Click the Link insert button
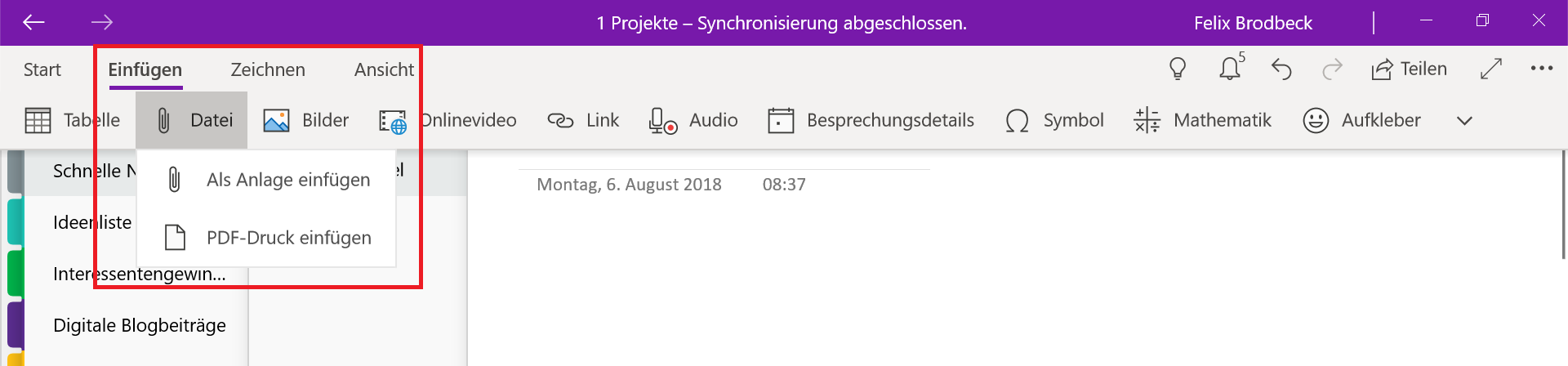1568x366 pixels. pyautogui.click(x=583, y=121)
